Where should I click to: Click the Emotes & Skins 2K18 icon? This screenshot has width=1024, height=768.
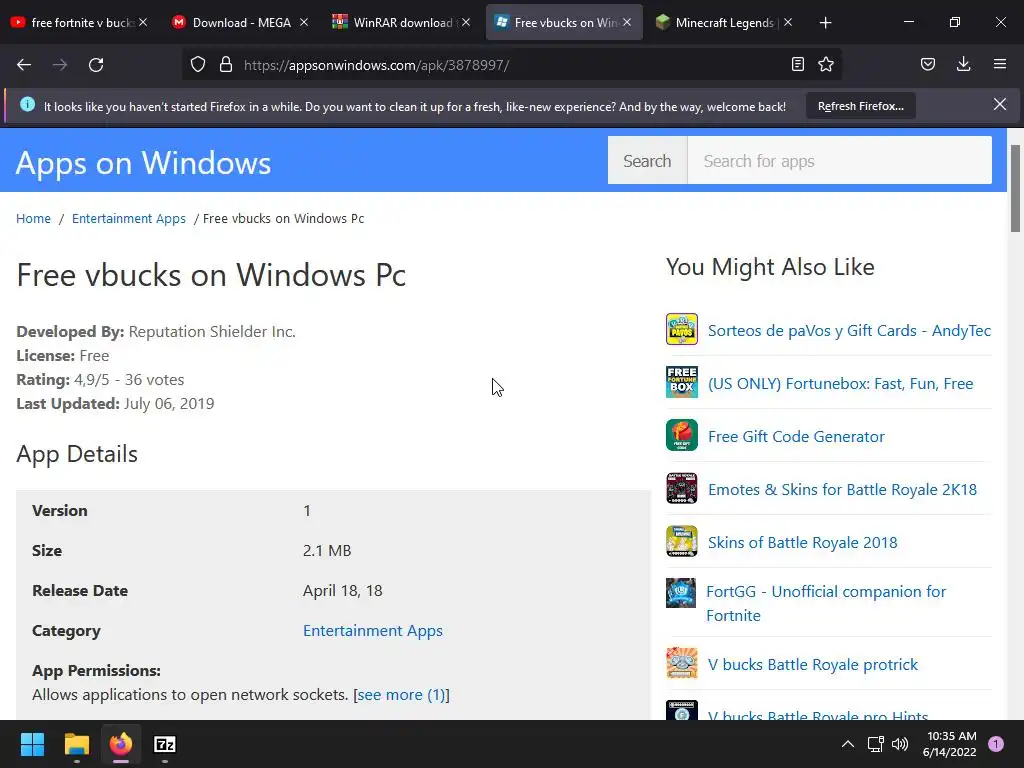tap(682, 488)
